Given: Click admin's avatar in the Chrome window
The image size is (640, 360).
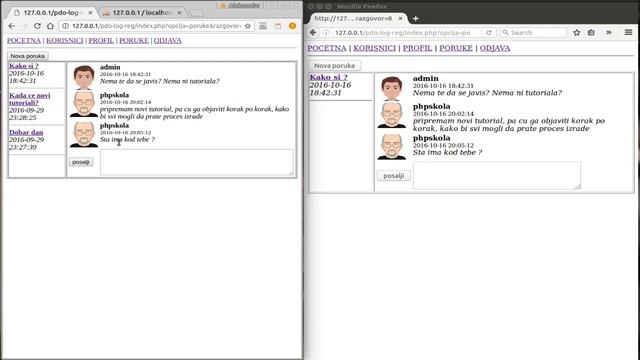Looking at the screenshot, I should click(x=84, y=77).
